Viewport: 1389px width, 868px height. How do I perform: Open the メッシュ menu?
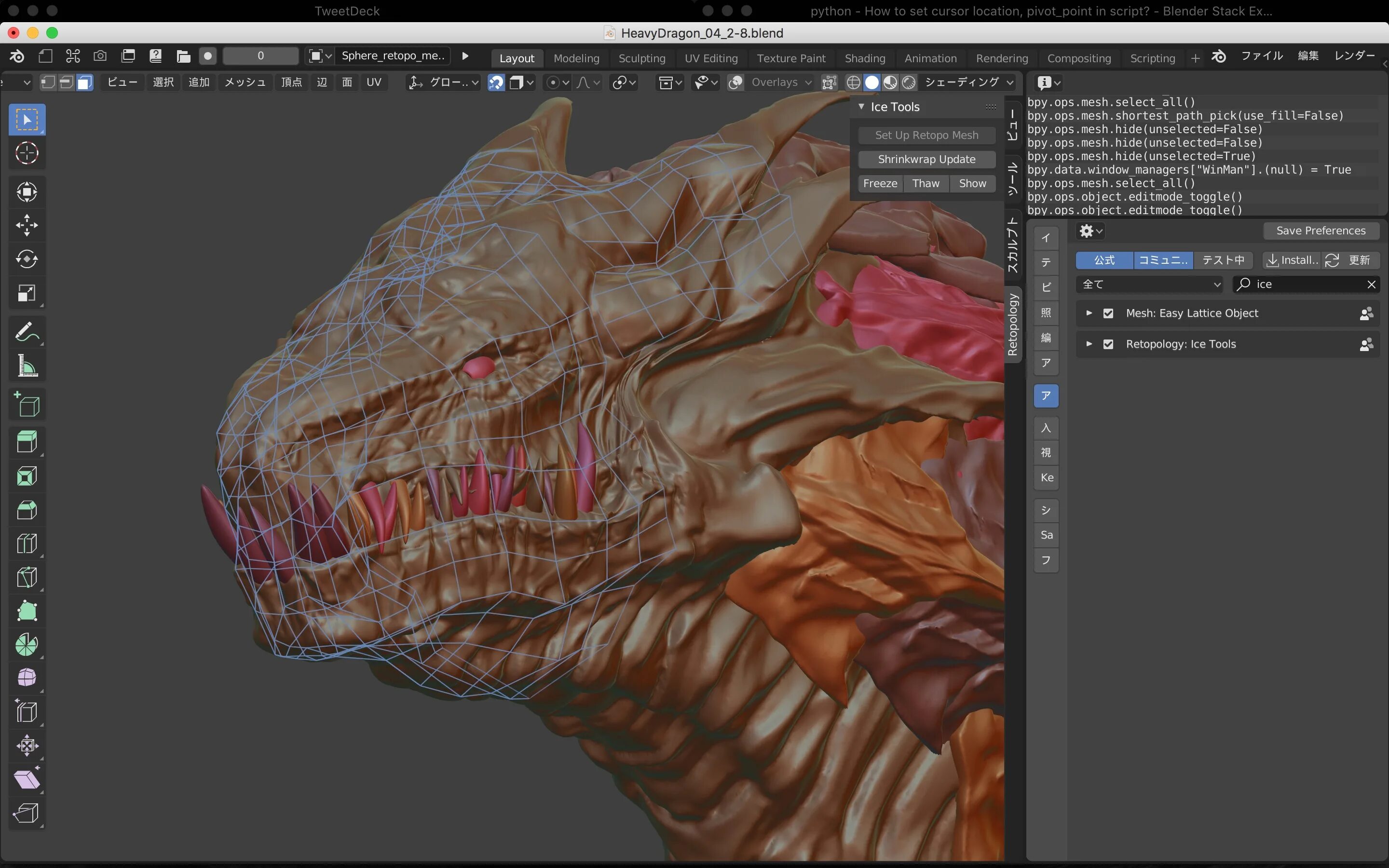coord(245,82)
